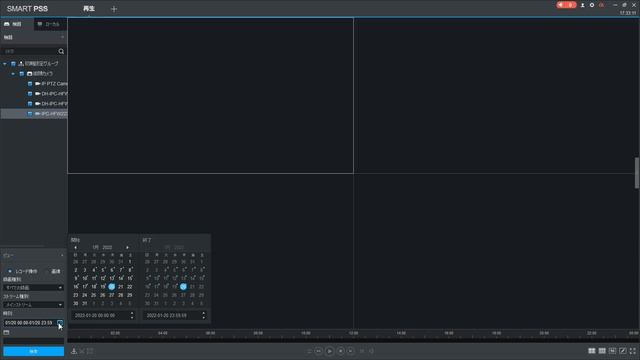Click the blue search button

[x=33, y=351]
